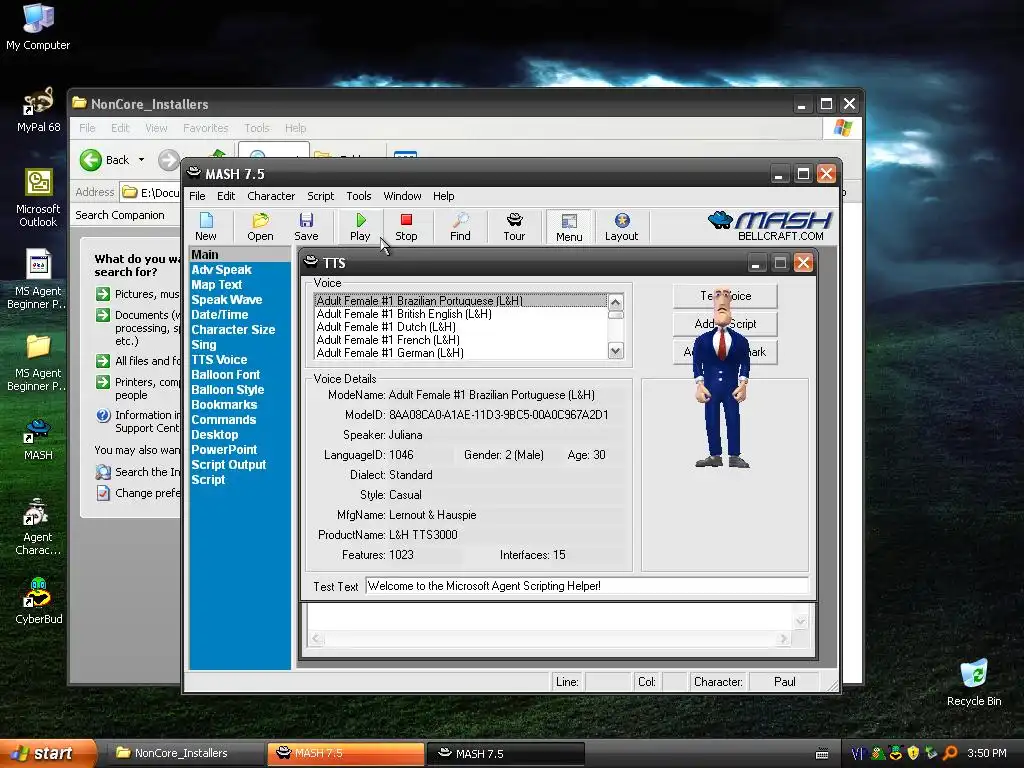Screen dimensions: 1024x768
Task: Open Favorites menu in NonCore_Installers window
Action: coord(206,128)
